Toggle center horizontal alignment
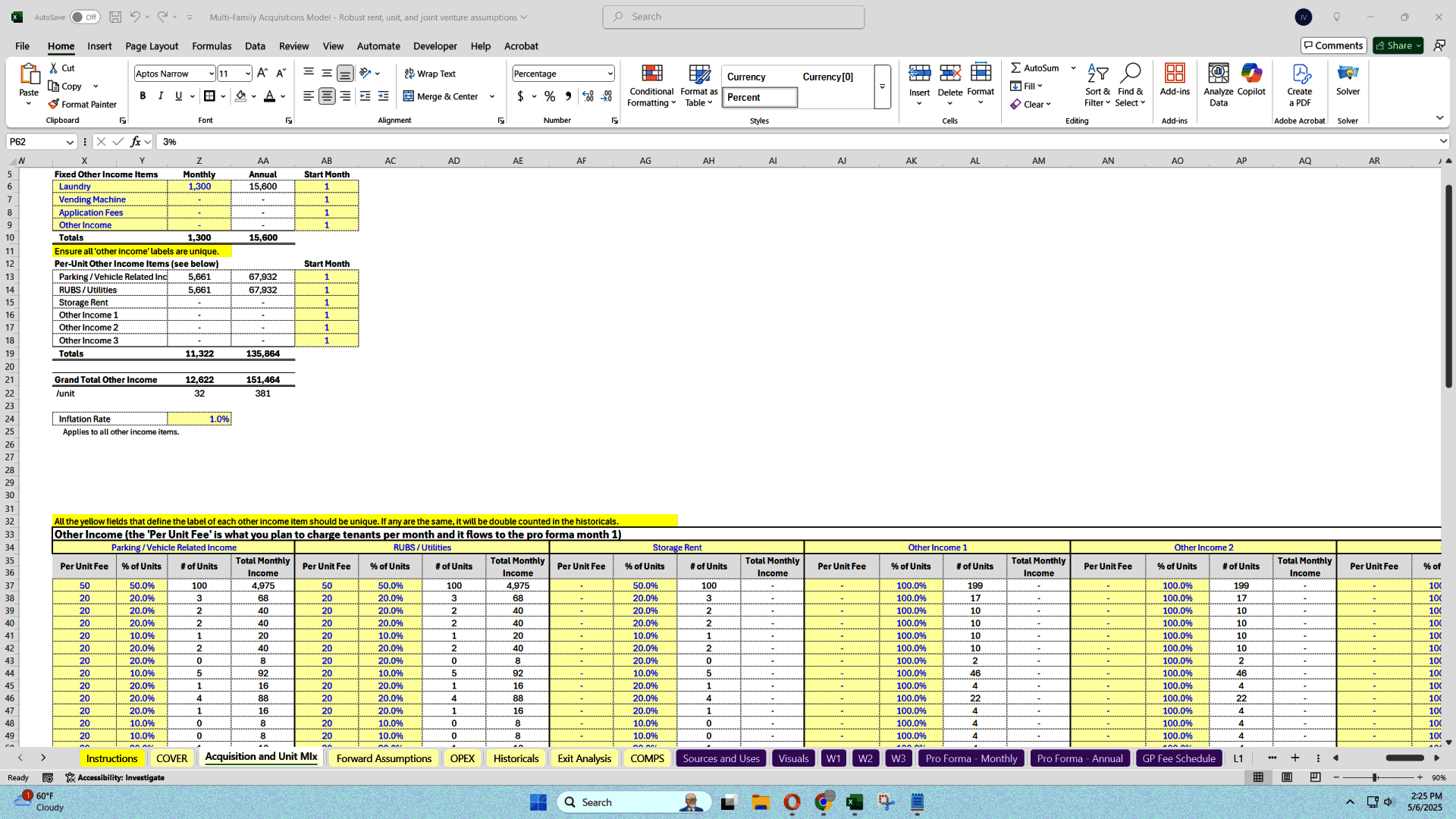The image size is (1456, 819). tap(327, 96)
